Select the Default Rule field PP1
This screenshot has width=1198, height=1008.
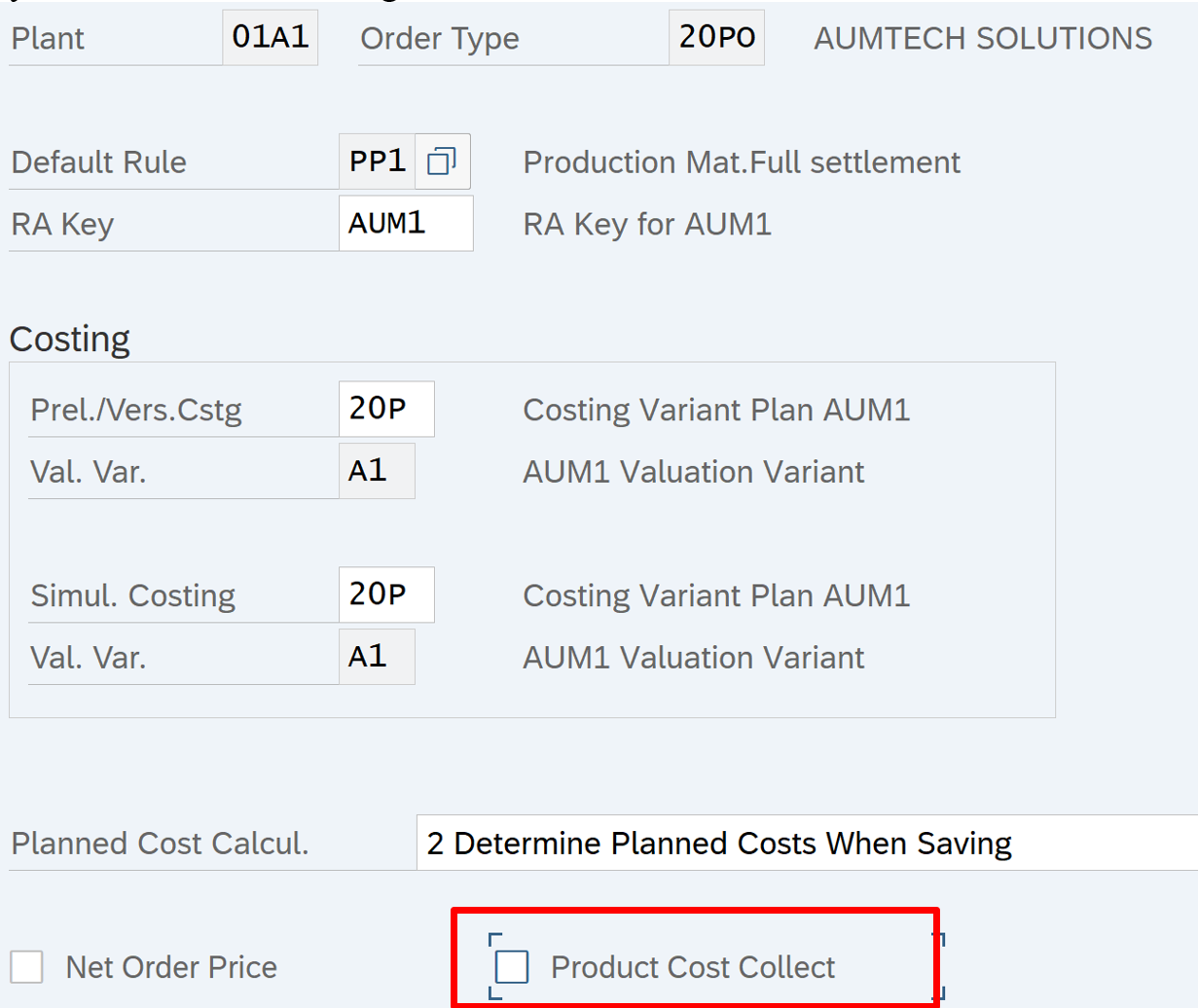(x=377, y=162)
